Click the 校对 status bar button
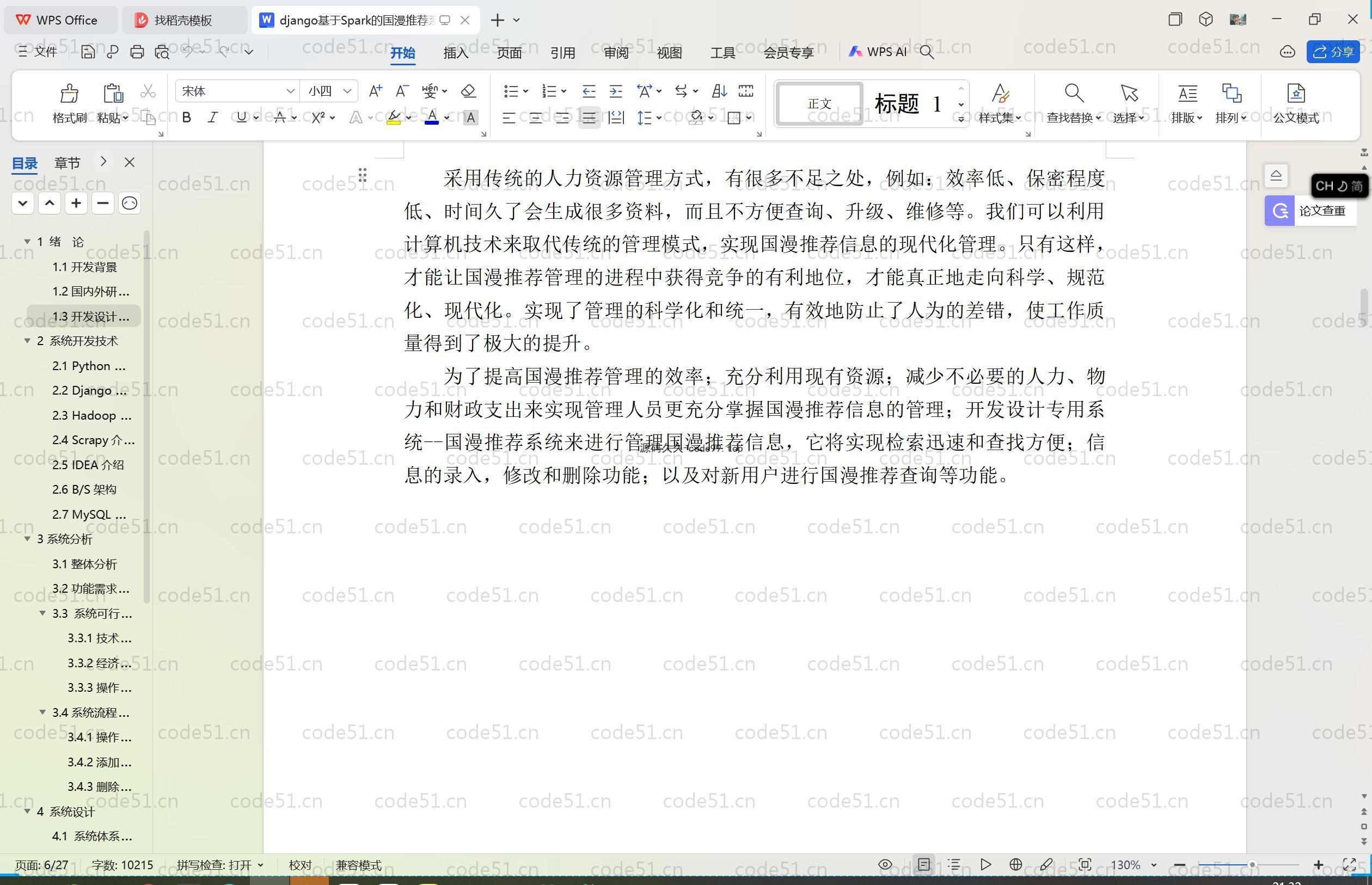The width and height of the screenshot is (1372, 885). coord(300,865)
